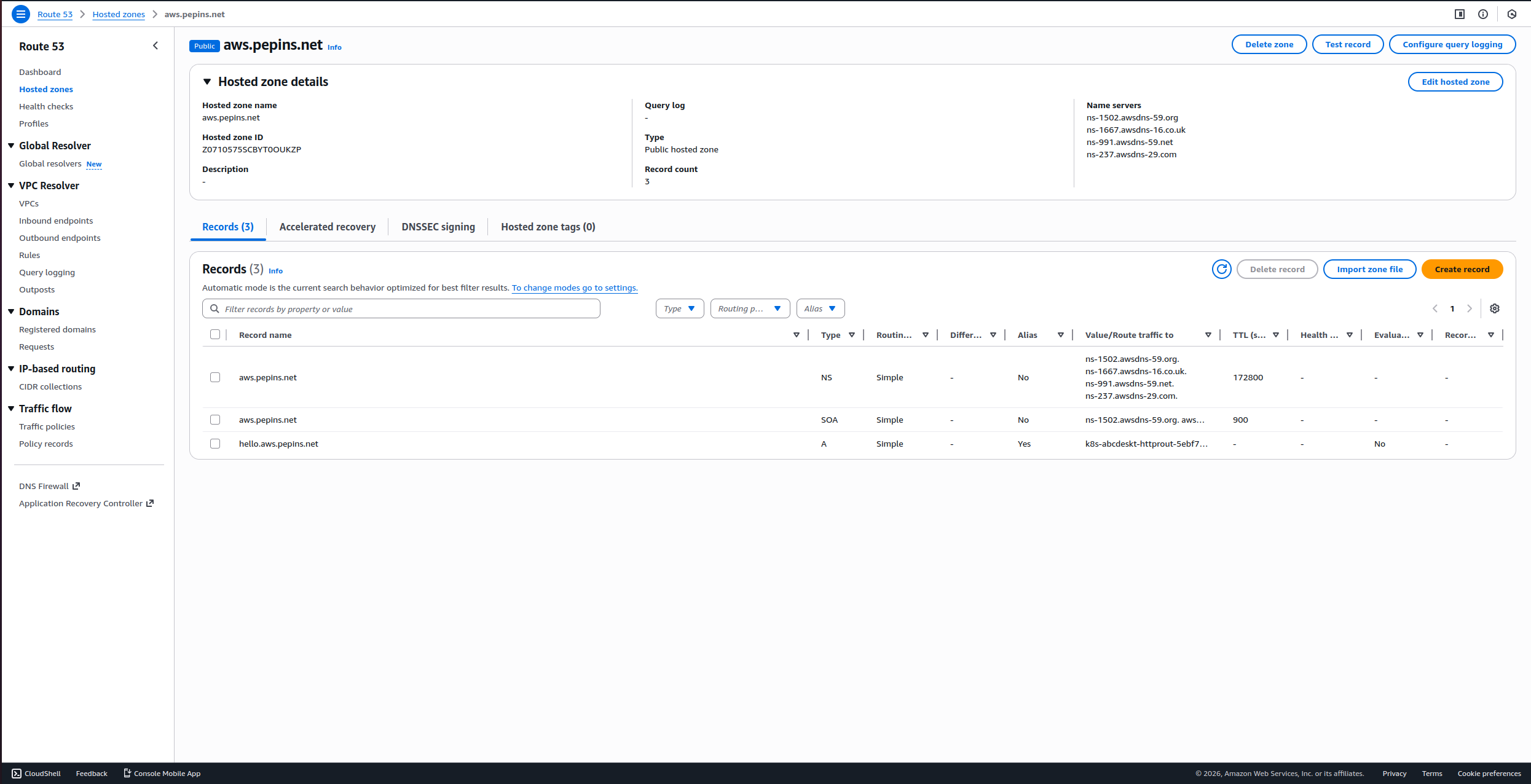The width and height of the screenshot is (1531, 784).
Task: Follow the Hosted zones breadcrumb link
Action: pos(119,14)
